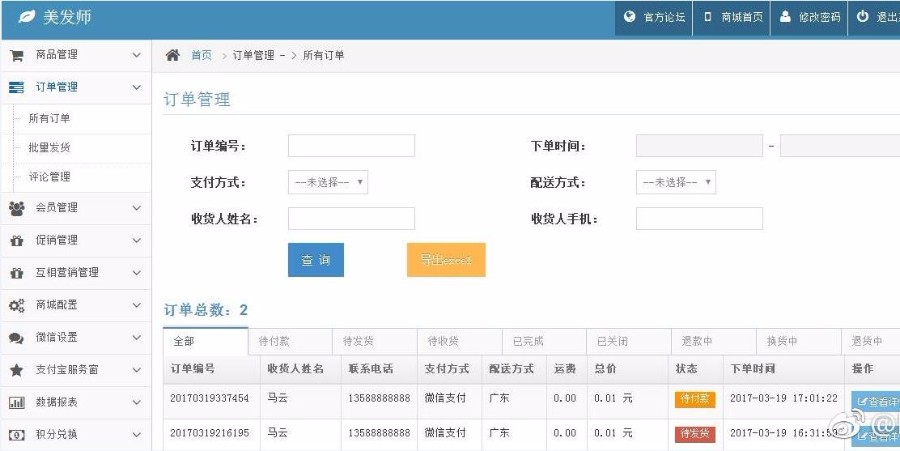Expand the 互相营销管理 menu chevron
The height and width of the screenshot is (451, 900).
point(137,273)
